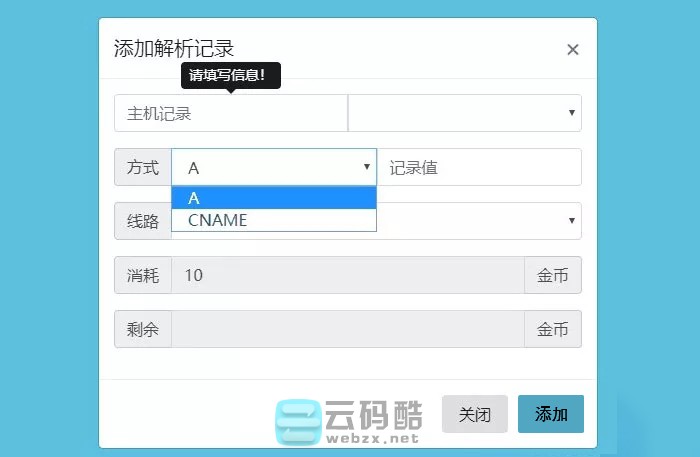This screenshot has height=457, width=700.
Task: Click the 消耗 field showing 10
Action: pyautogui.click(x=347, y=275)
